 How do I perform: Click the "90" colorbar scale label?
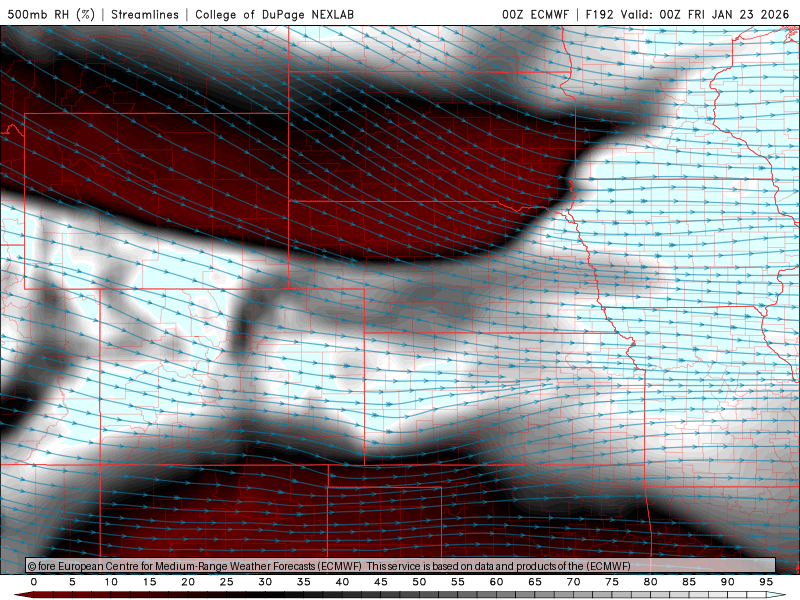(x=728, y=582)
